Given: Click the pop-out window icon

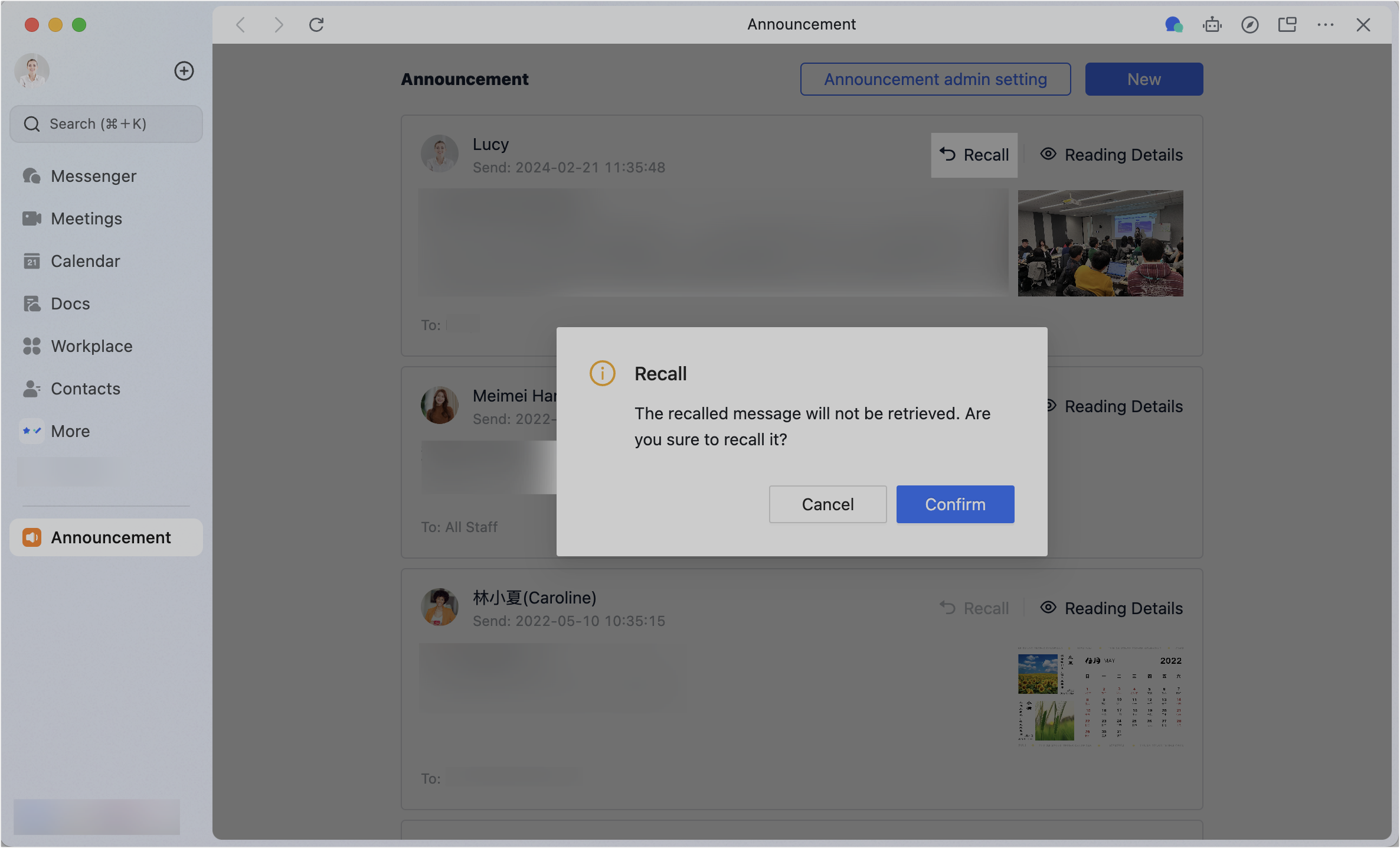Looking at the screenshot, I should (x=1287, y=25).
